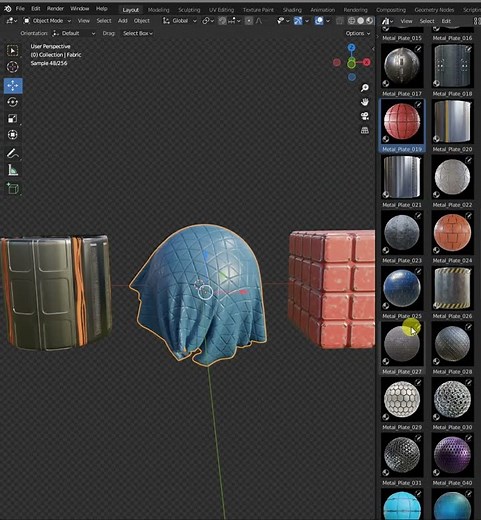The image size is (481, 520).
Task: Open the snapping options dropdown
Action: click(x=234, y=21)
